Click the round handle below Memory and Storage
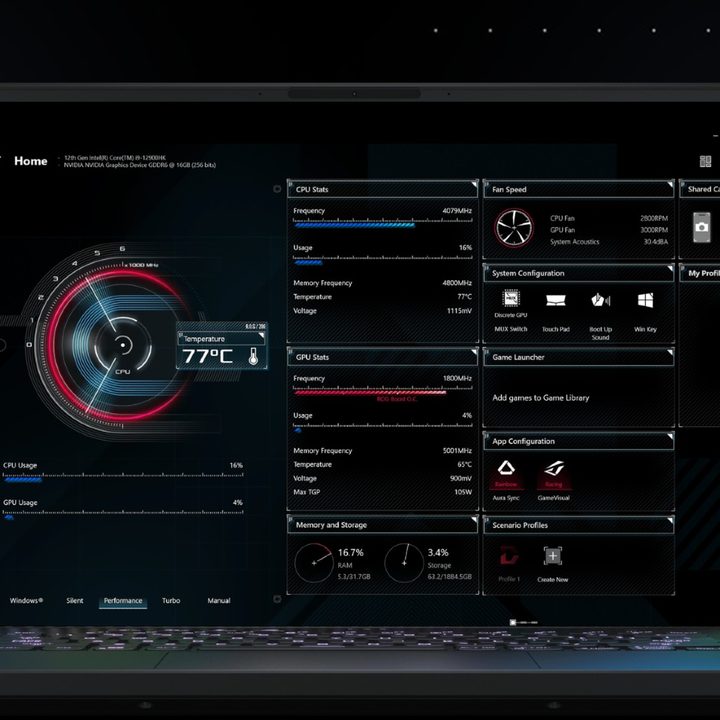The width and height of the screenshot is (720, 720). 277,599
